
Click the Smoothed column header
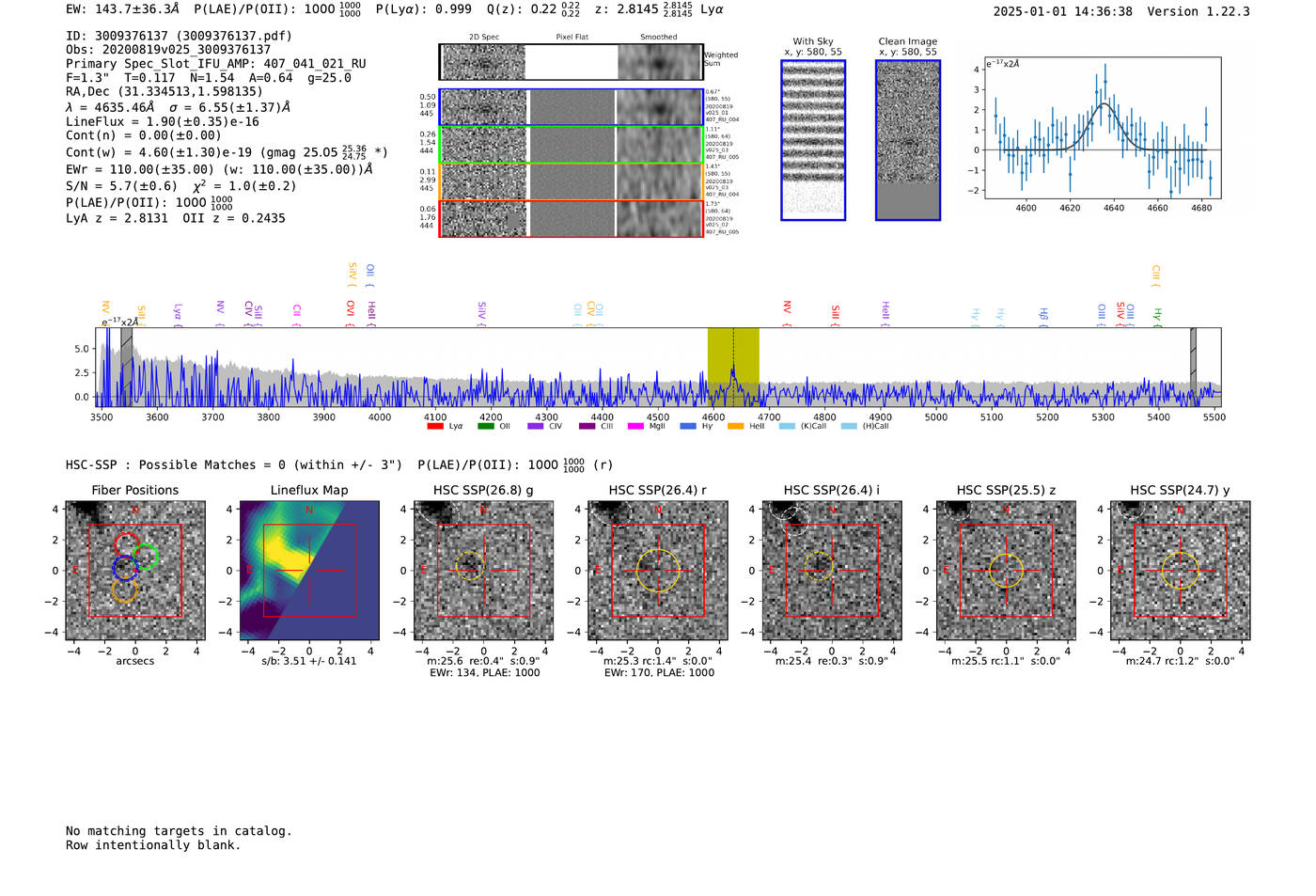659,38
